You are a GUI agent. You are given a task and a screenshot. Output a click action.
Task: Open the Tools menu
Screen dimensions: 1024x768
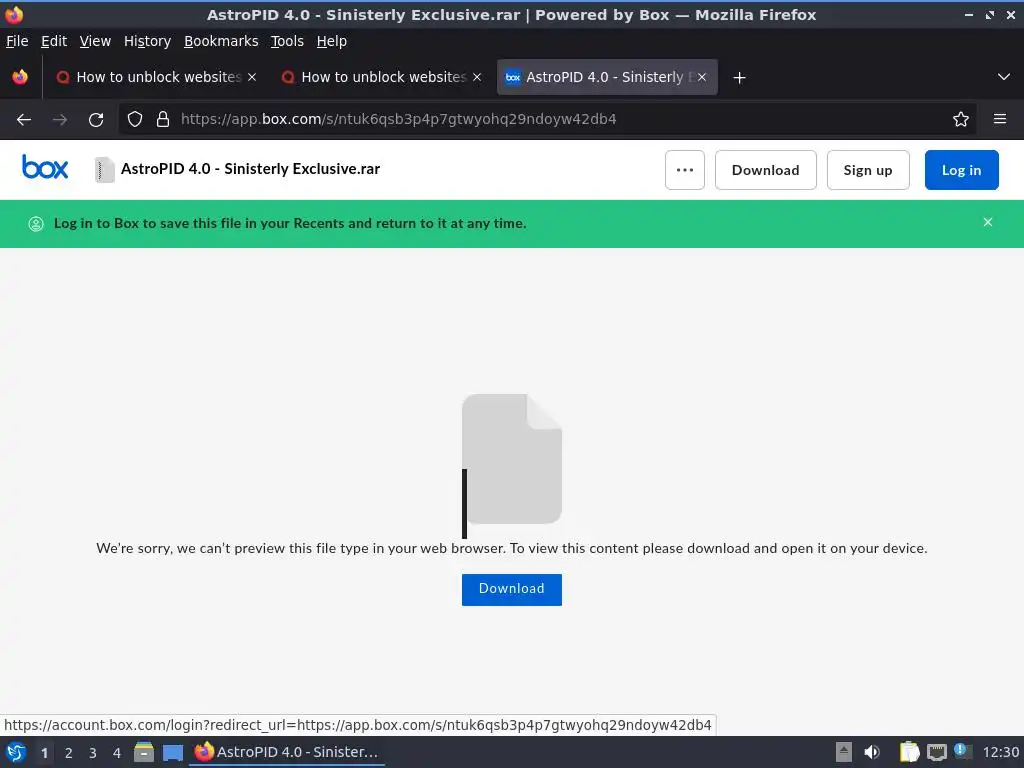click(287, 41)
